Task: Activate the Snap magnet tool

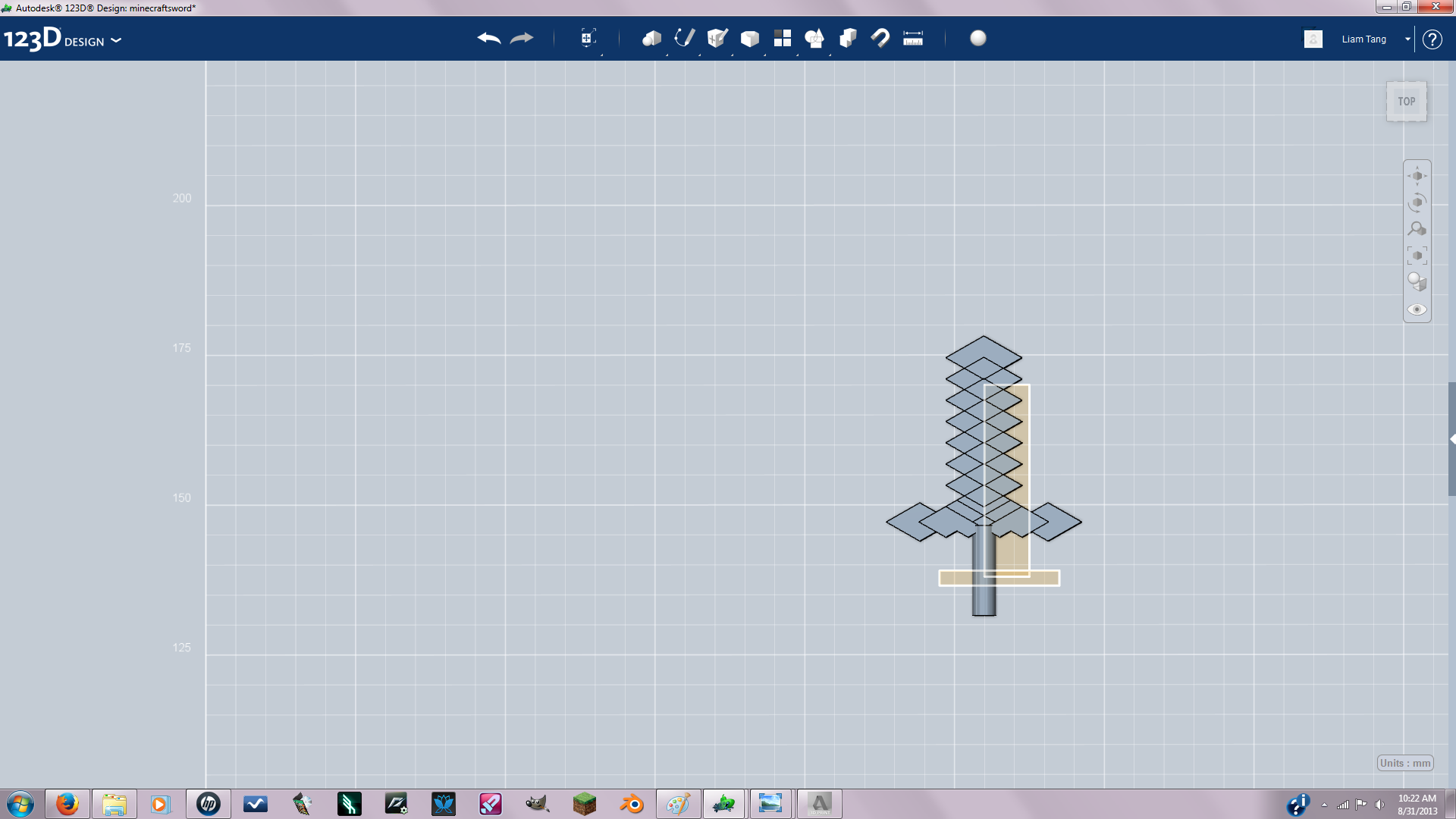Action: 880,38
